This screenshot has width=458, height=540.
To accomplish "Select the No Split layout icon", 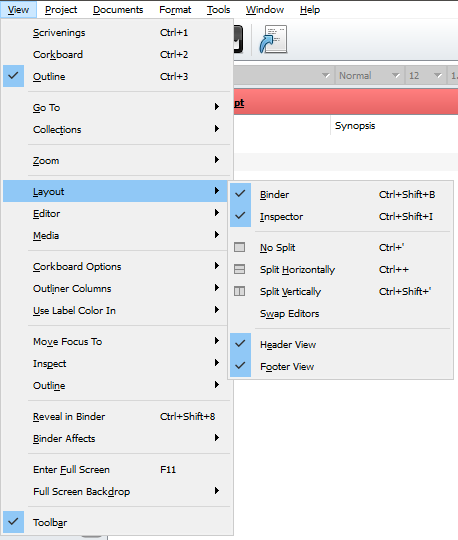I will [x=239, y=247].
